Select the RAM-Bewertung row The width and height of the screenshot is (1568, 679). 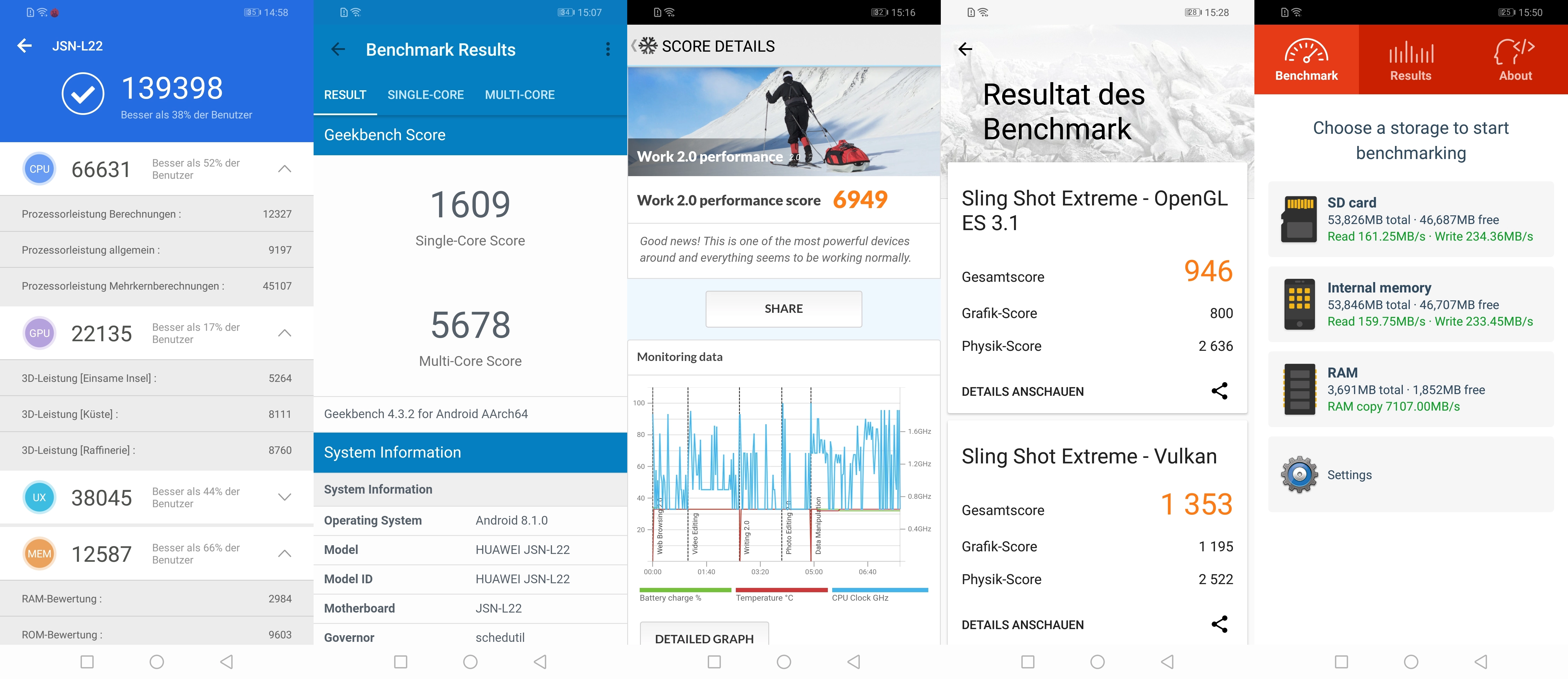click(x=157, y=599)
